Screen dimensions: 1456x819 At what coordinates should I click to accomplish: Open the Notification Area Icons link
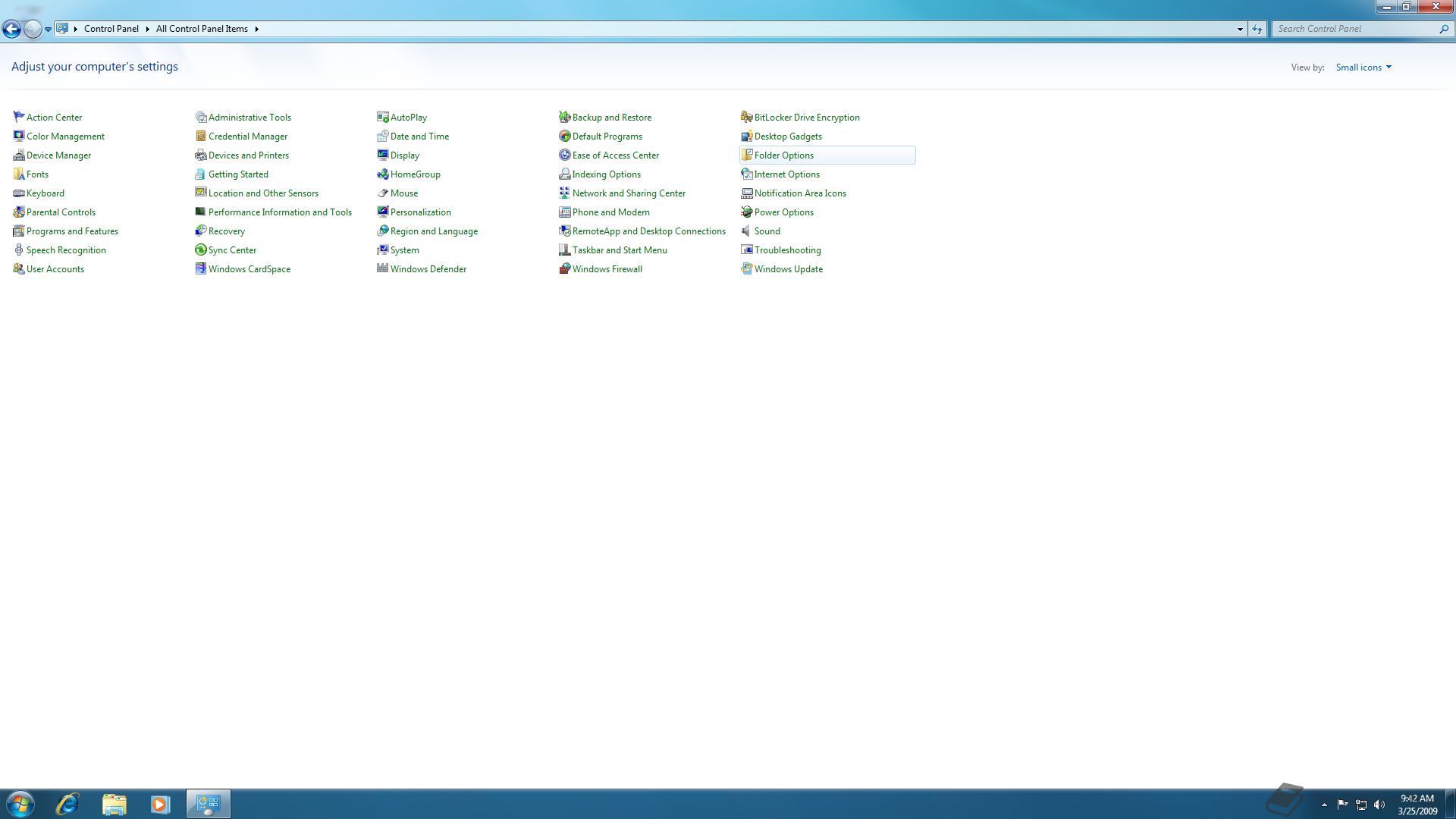tap(800, 193)
